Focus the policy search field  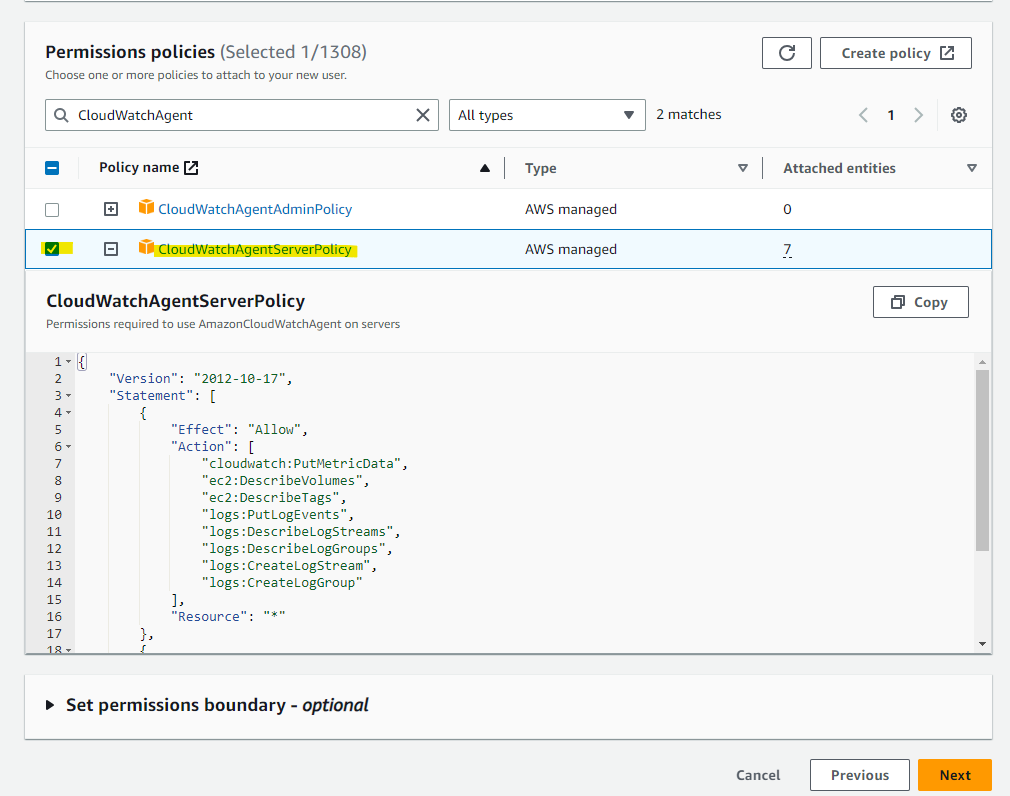coord(242,115)
